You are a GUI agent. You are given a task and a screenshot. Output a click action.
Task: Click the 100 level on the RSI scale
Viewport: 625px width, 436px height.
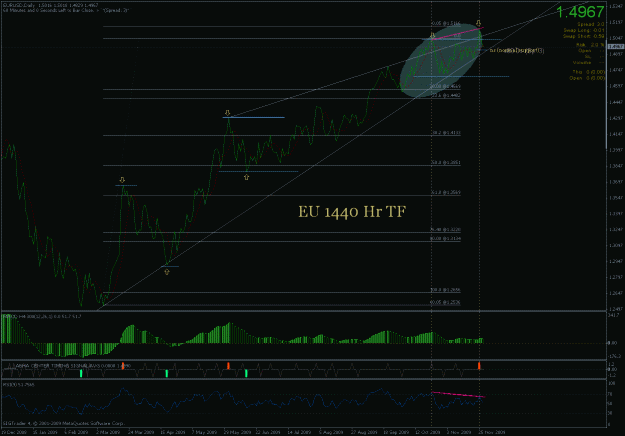pyautogui.click(x=611, y=383)
